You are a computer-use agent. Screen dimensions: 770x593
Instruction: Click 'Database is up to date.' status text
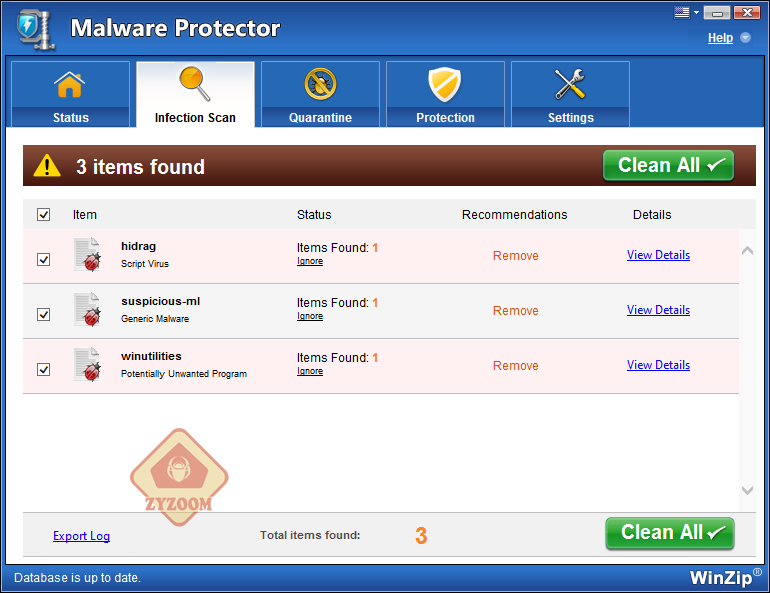[x=77, y=578]
